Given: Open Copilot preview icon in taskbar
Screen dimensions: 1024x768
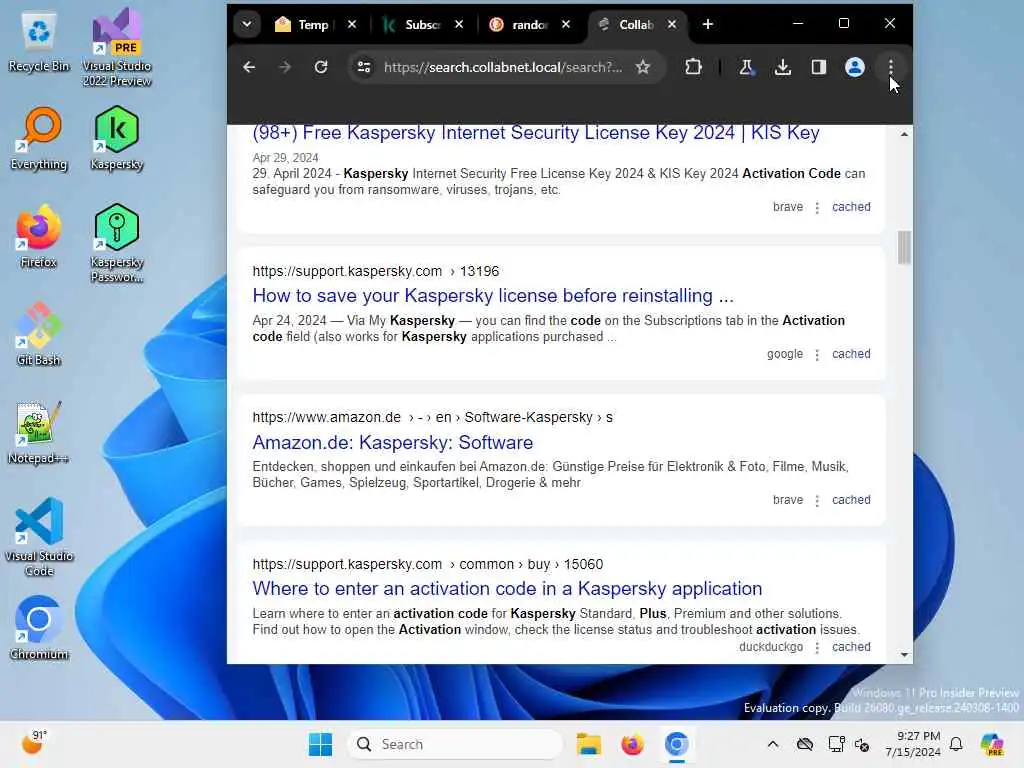Looking at the screenshot, I should tap(992, 744).
